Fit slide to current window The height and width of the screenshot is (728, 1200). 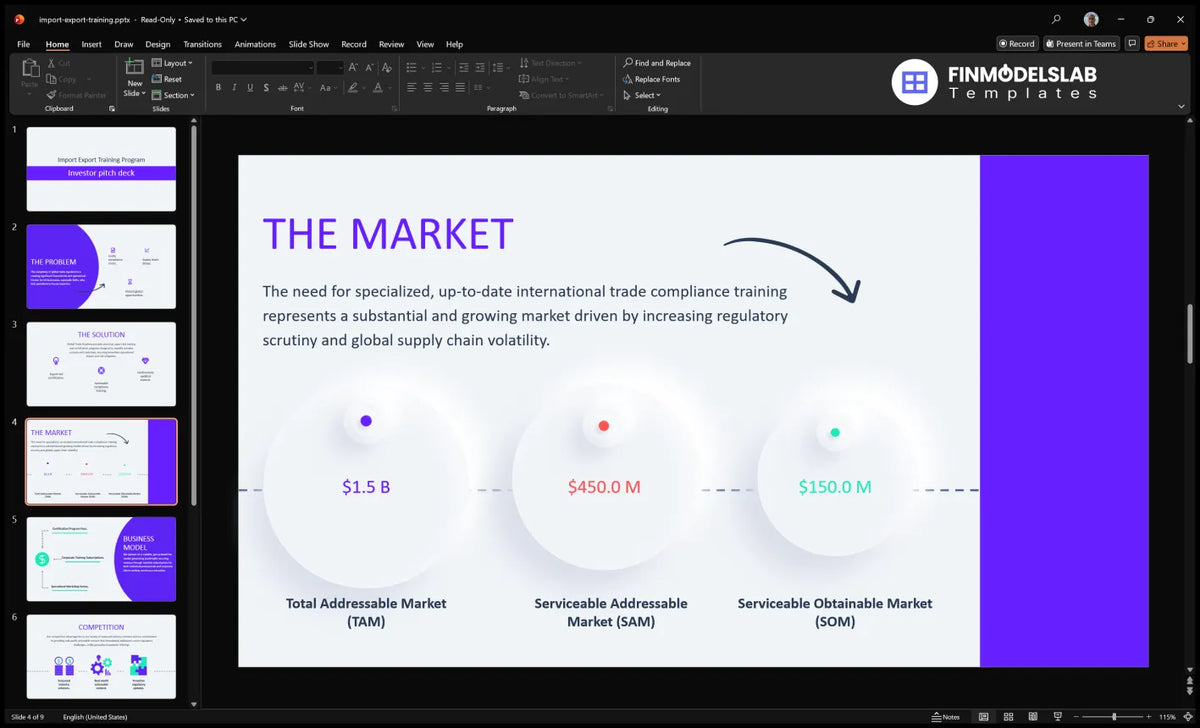coord(1188,716)
